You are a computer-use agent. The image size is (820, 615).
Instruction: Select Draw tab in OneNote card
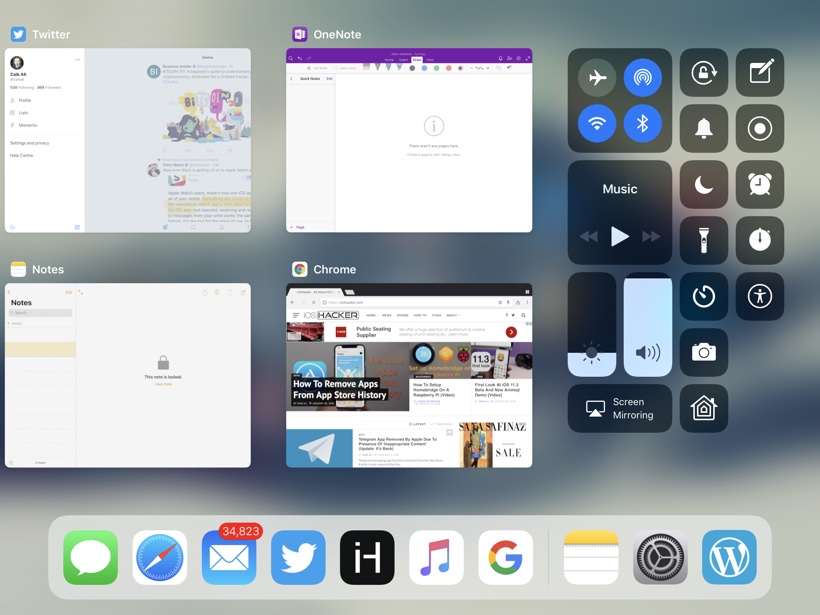[417, 60]
